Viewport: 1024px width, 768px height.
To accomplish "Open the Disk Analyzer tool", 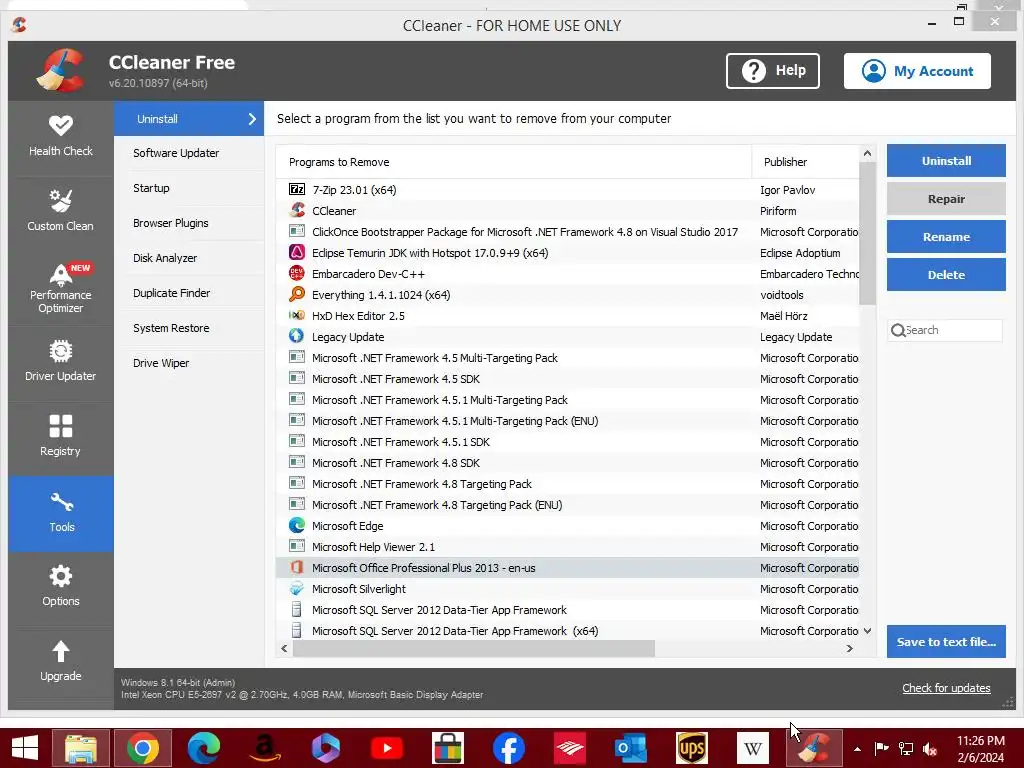I will coord(189,258).
